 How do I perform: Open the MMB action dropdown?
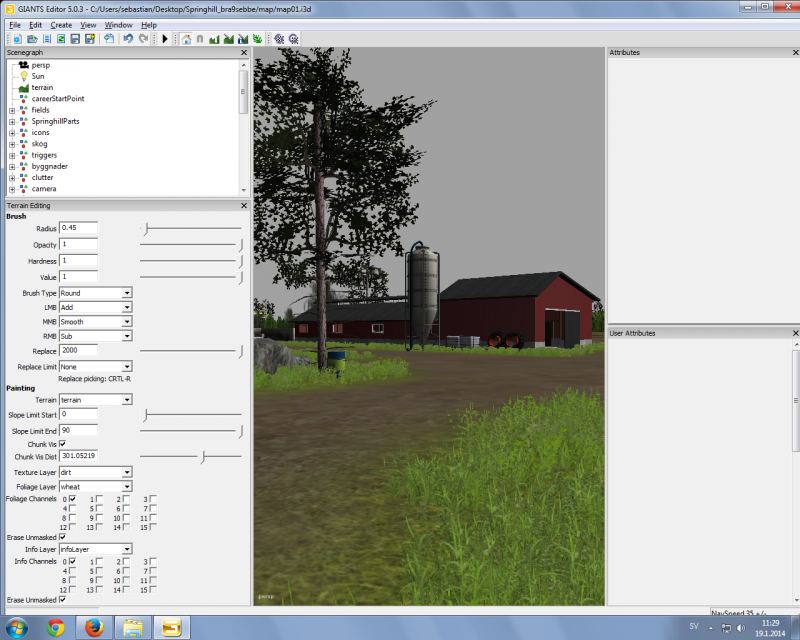96,322
